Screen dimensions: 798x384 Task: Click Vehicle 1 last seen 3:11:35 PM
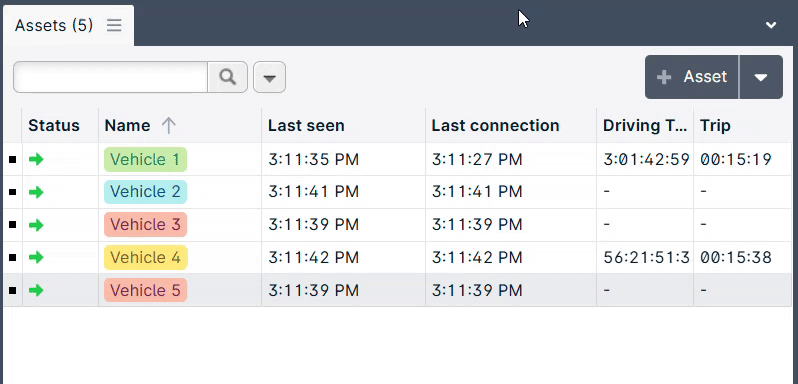[314, 160]
